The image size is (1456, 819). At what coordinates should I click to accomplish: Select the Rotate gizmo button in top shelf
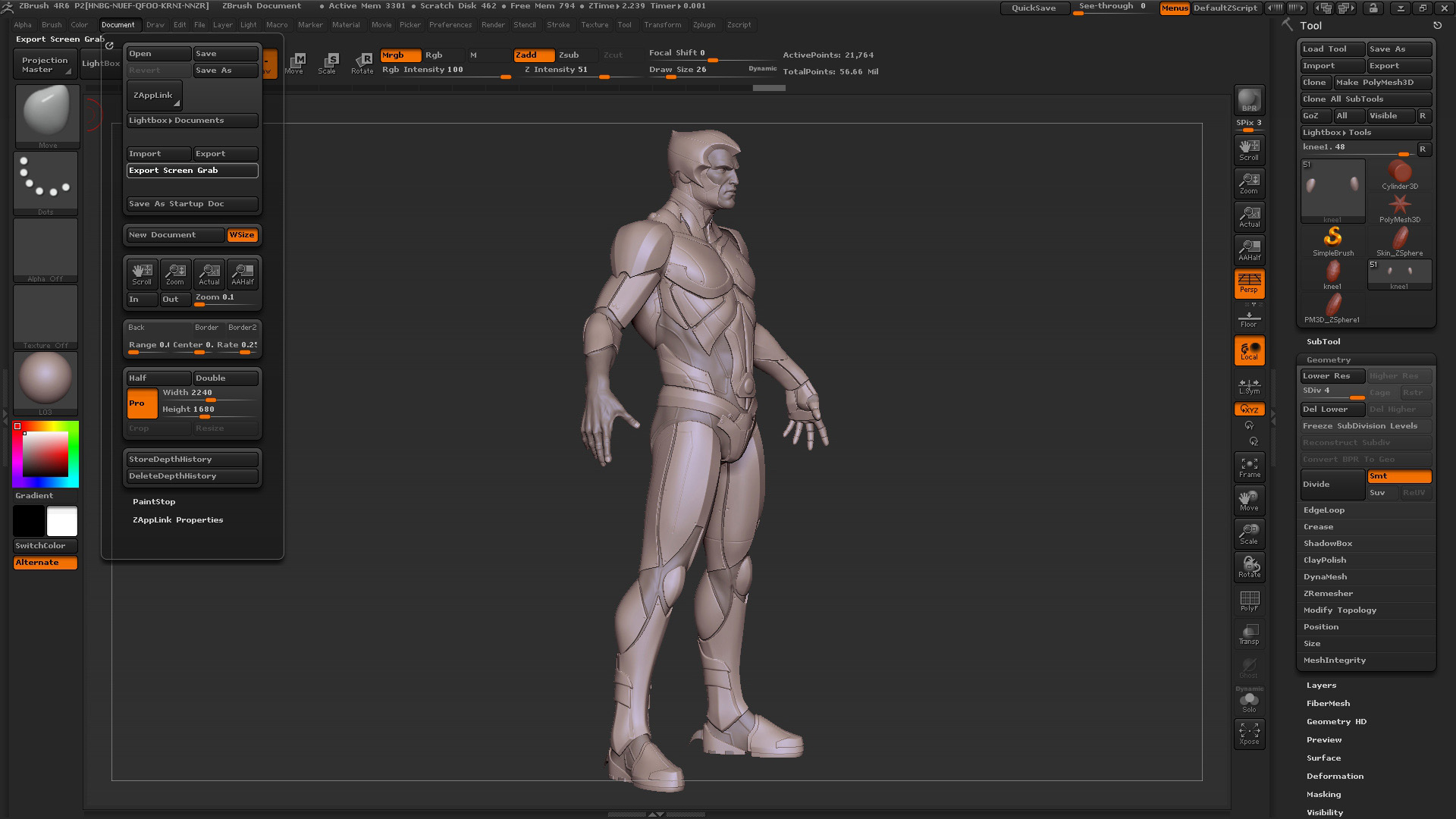(362, 64)
